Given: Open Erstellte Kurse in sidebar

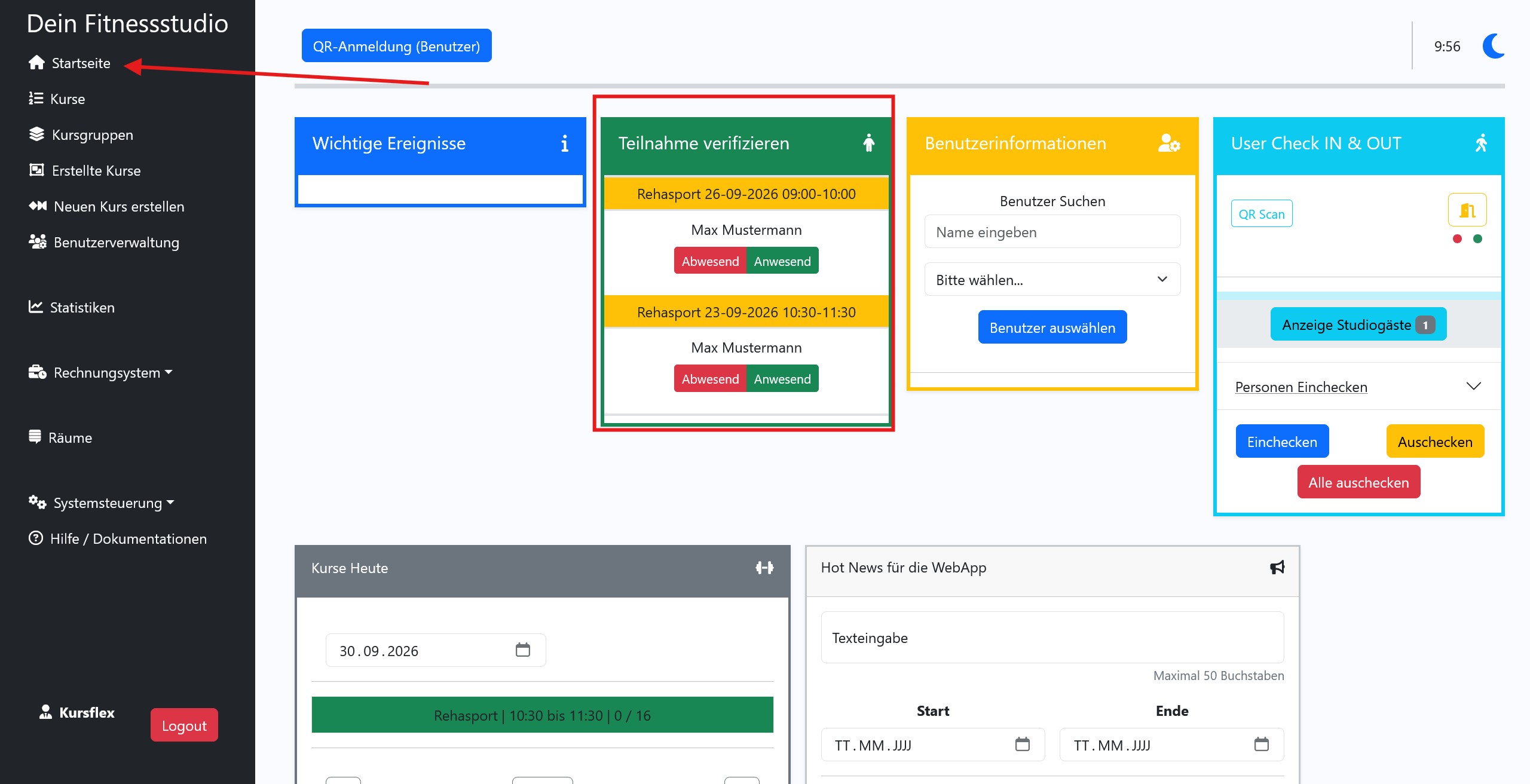Looking at the screenshot, I should click(x=85, y=170).
